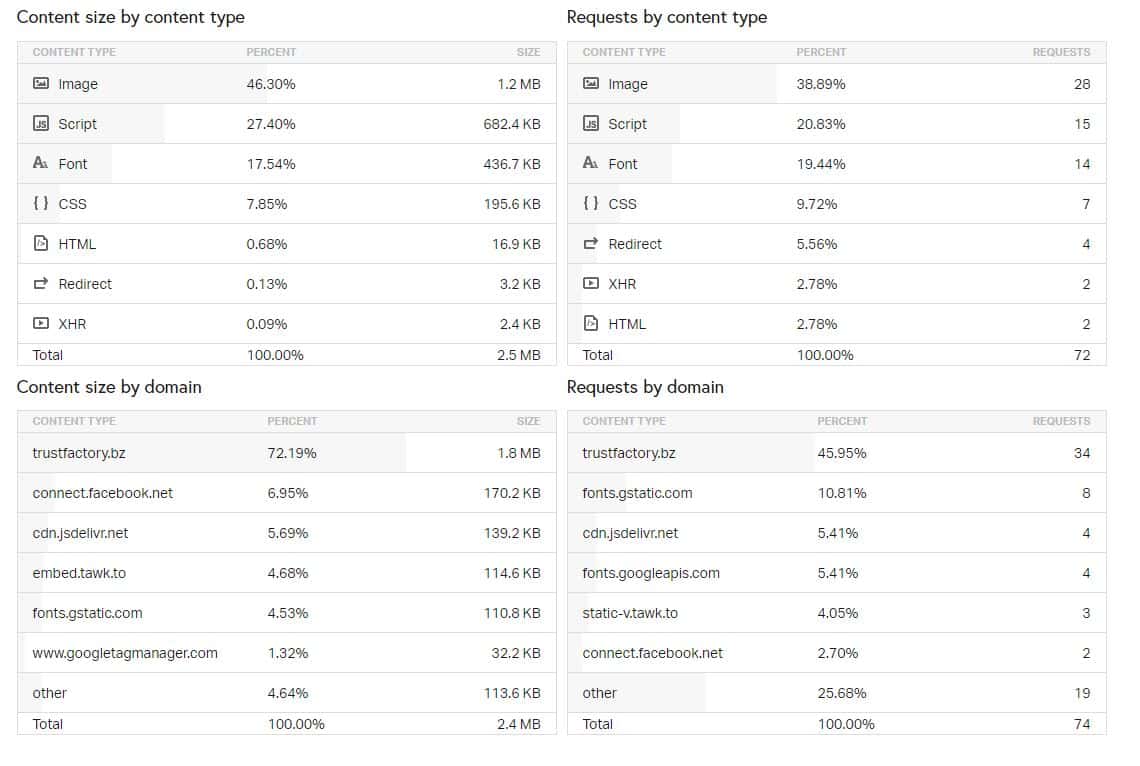This screenshot has width=1140, height=766.
Task: Click the XHR icon in Content size table
Action: [x=41, y=323]
